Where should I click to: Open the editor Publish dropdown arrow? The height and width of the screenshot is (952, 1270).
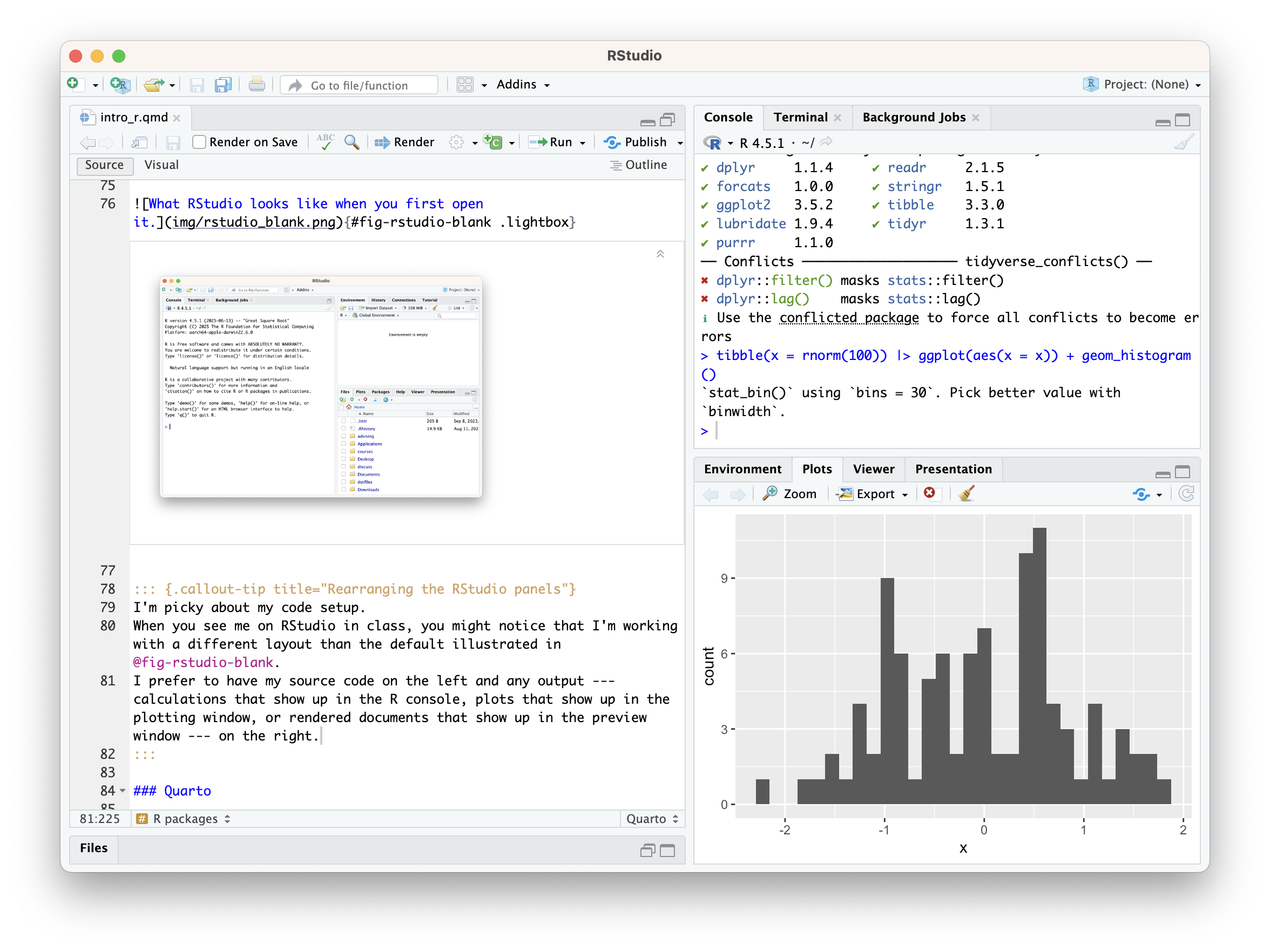[680, 143]
